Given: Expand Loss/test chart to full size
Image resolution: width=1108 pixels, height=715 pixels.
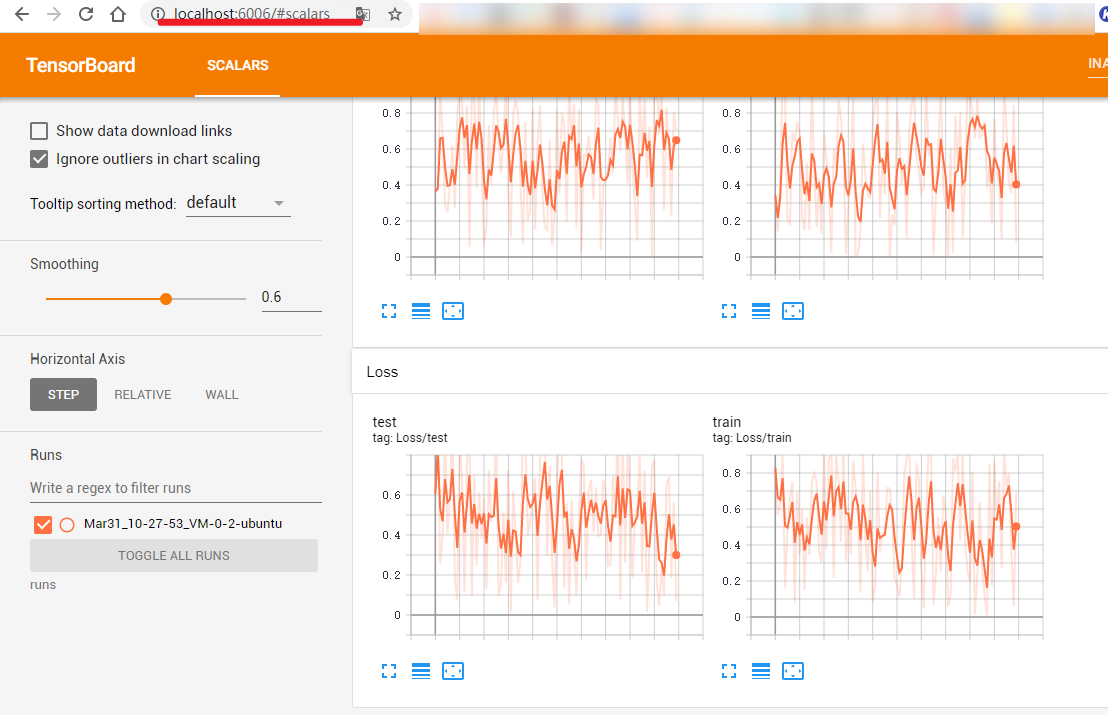Looking at the screenshot, I should [389, 670].
